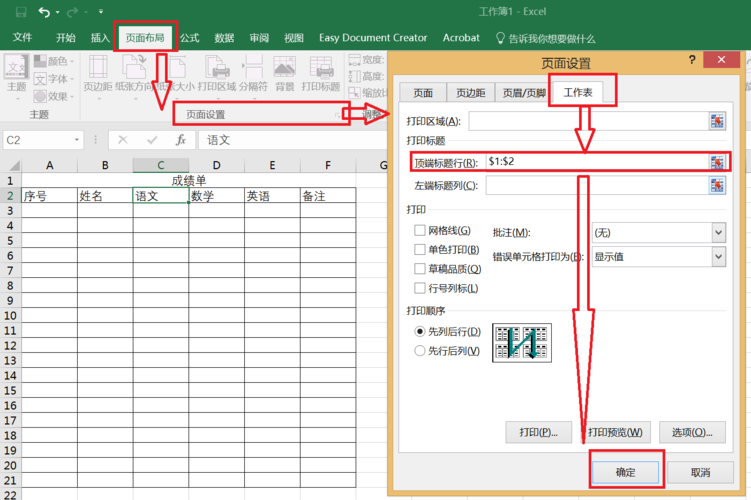Select the 工作表 dialog tab
The width and height of the screenshot is (751, 500).
[x=578, y=92]
